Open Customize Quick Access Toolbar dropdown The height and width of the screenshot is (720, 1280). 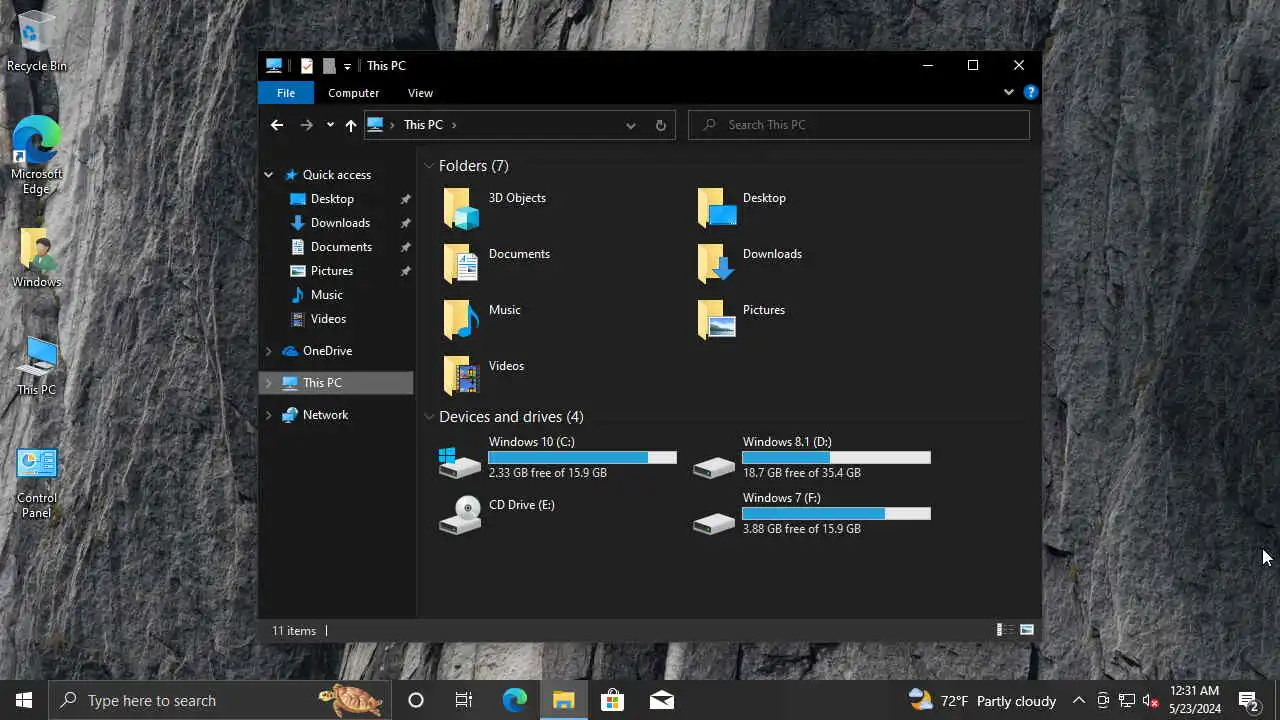tap(347, 66)
